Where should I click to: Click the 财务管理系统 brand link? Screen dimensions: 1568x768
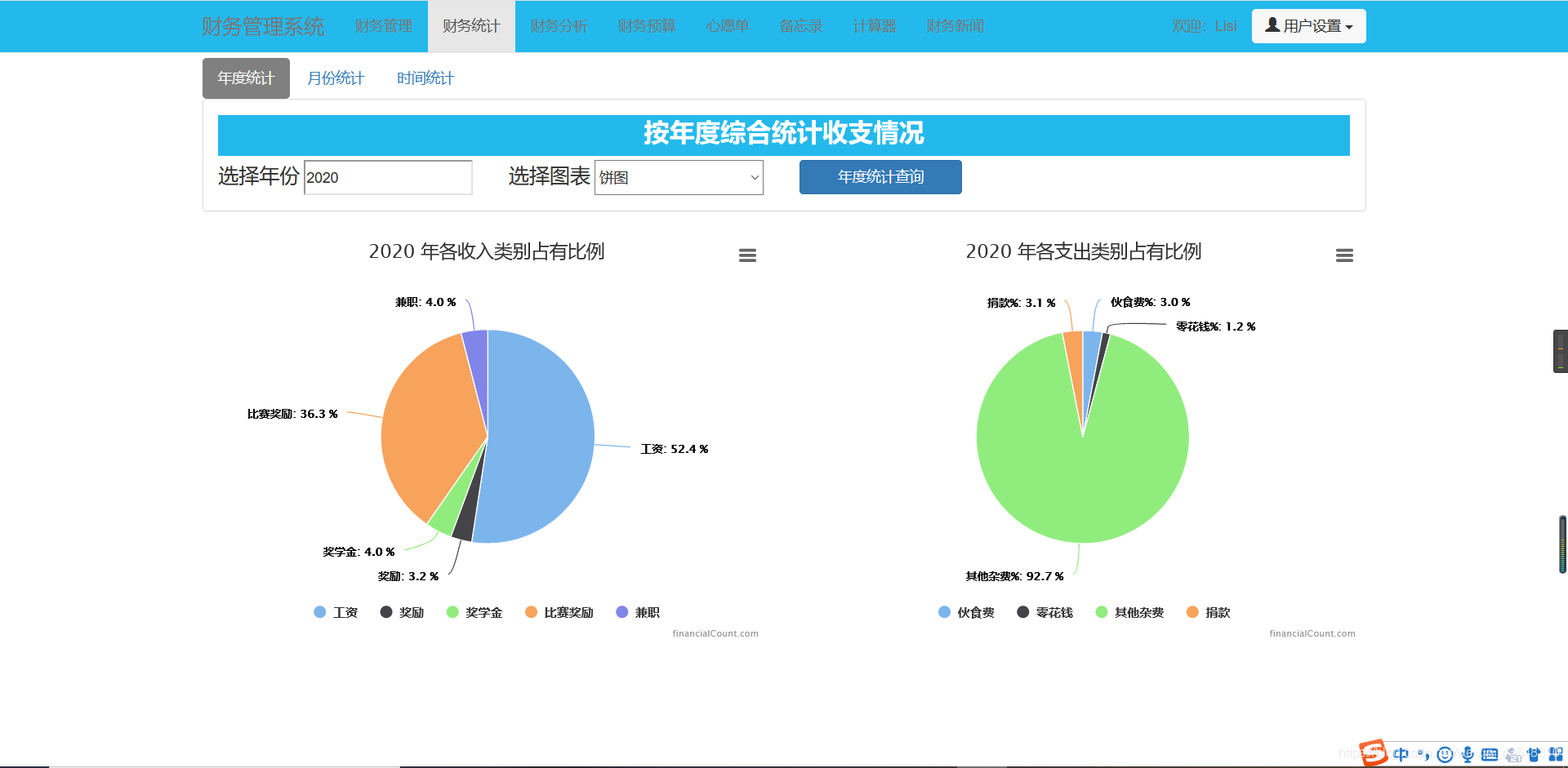click(x=262, y=25)
